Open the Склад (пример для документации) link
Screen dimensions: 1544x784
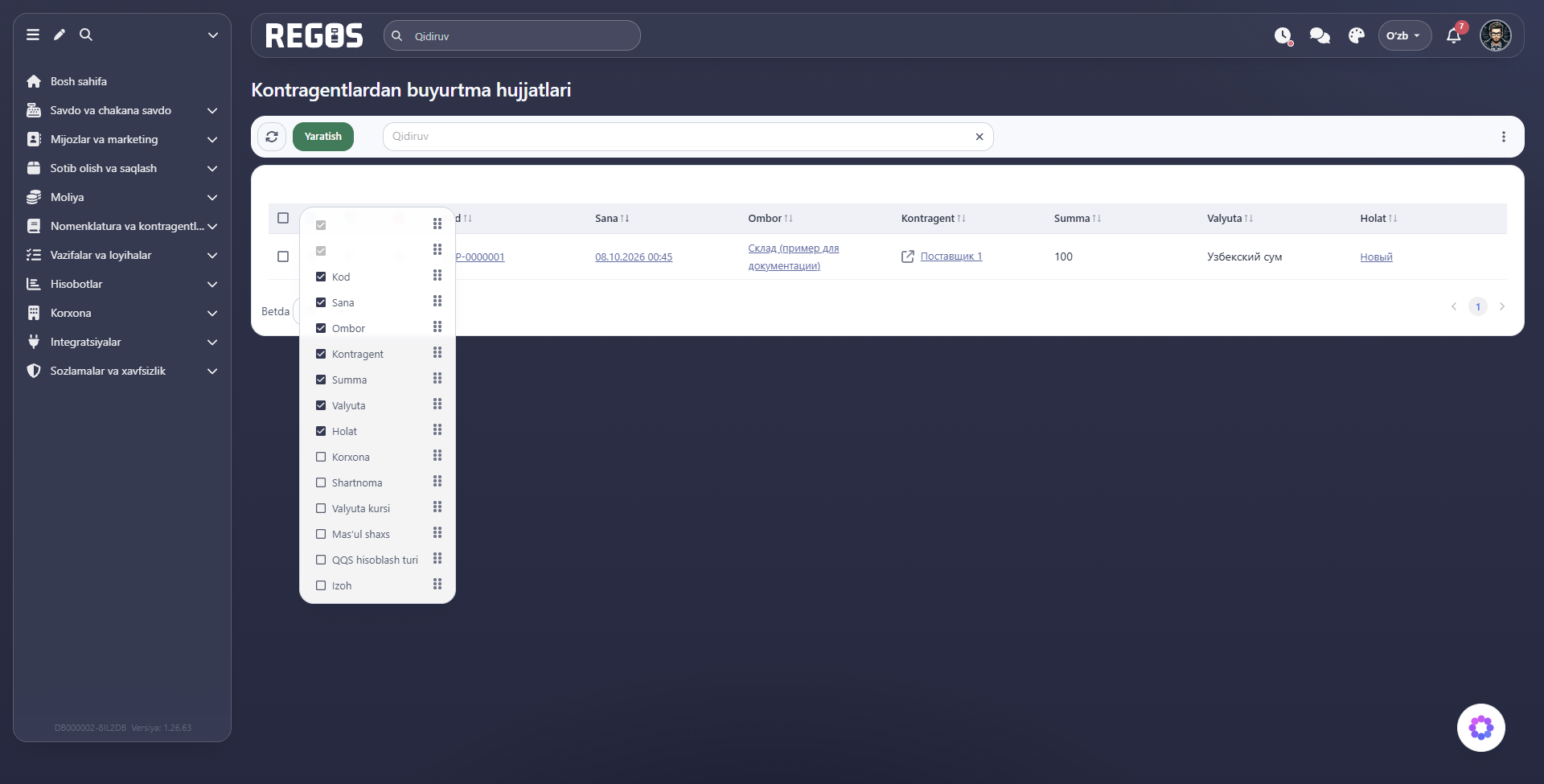[793, 257]
